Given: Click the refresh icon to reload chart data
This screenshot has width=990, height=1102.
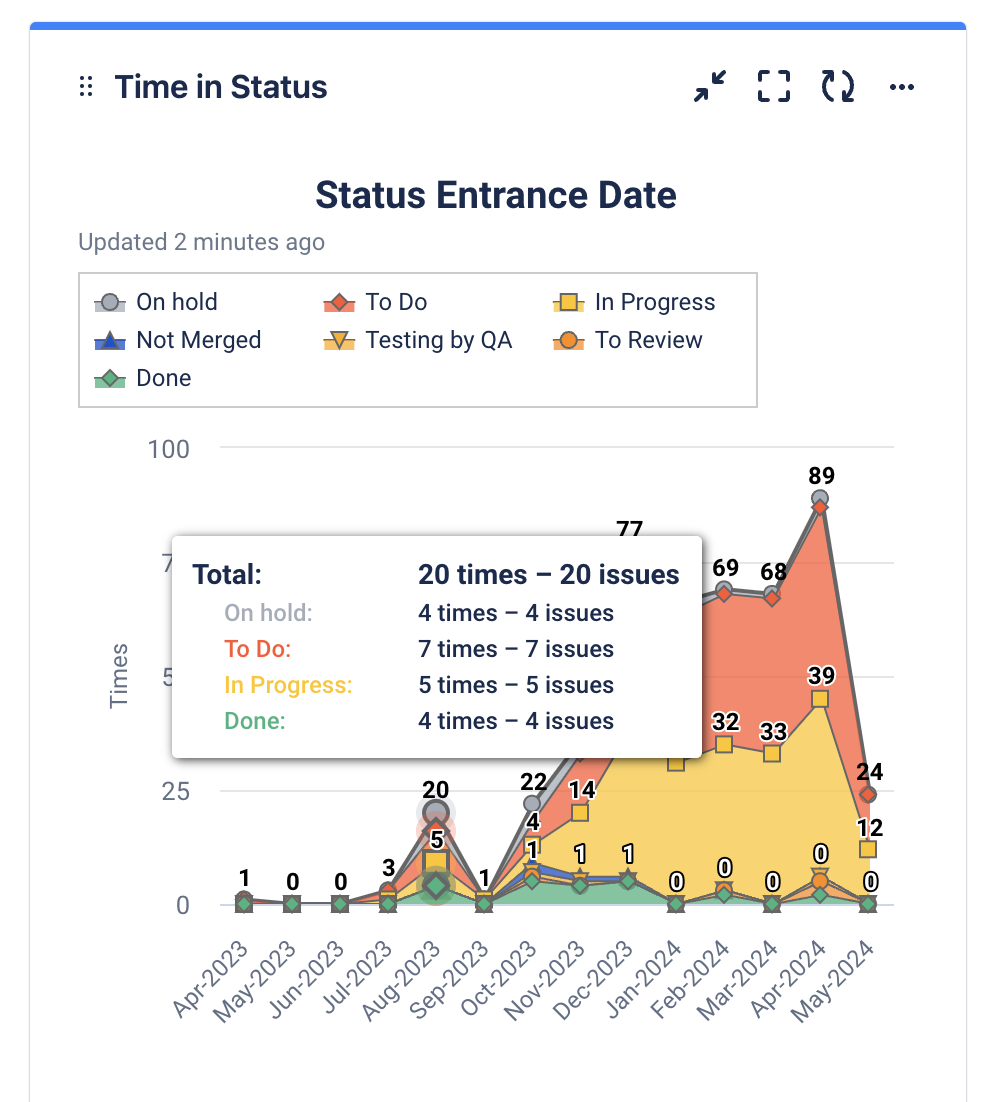Looking at the screenshot, I should click(x=836, y=87).
